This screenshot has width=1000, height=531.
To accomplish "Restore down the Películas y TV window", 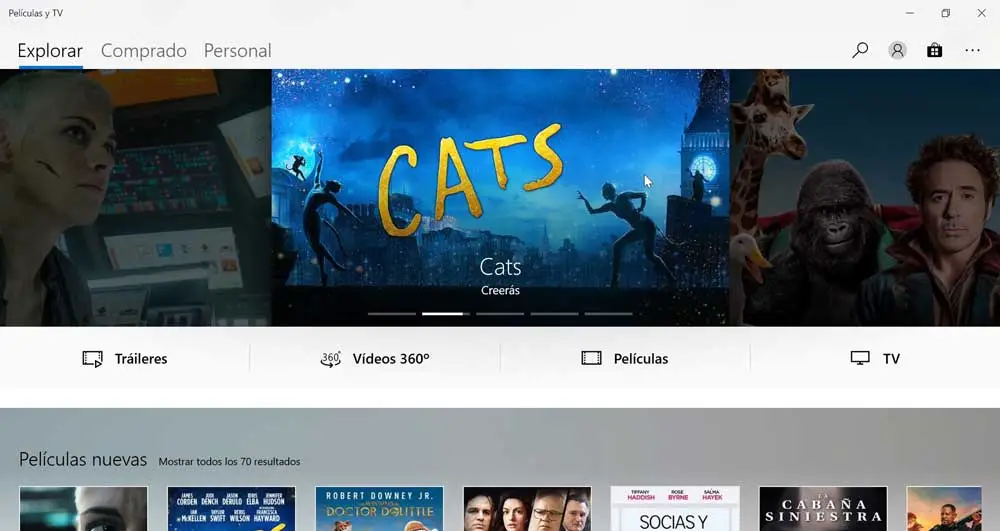I will click(946, 13).
